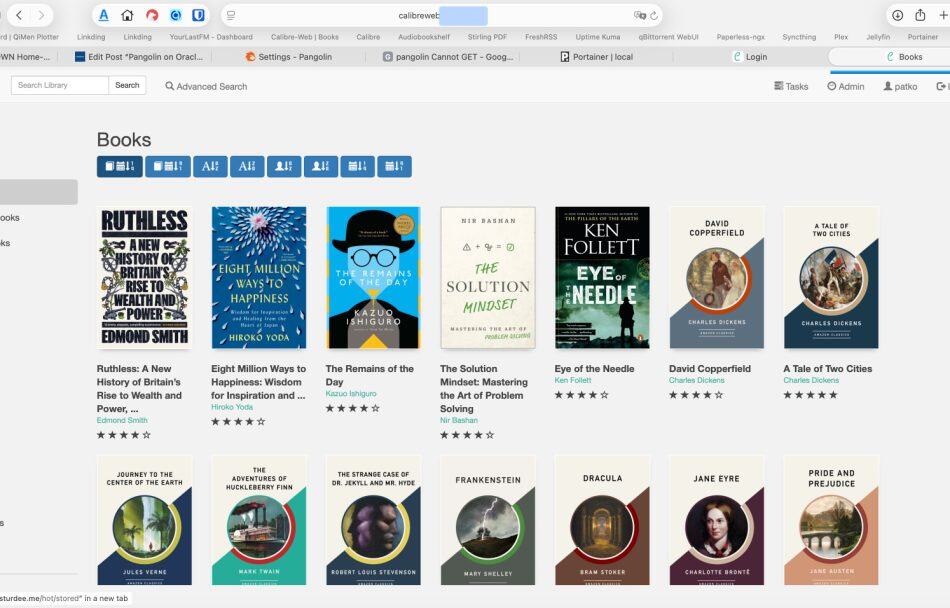Select author Charles Dickens under David Copperfield
Image resolution: width=950 pixels, height=608 pixels.
[x=697, y=381]
